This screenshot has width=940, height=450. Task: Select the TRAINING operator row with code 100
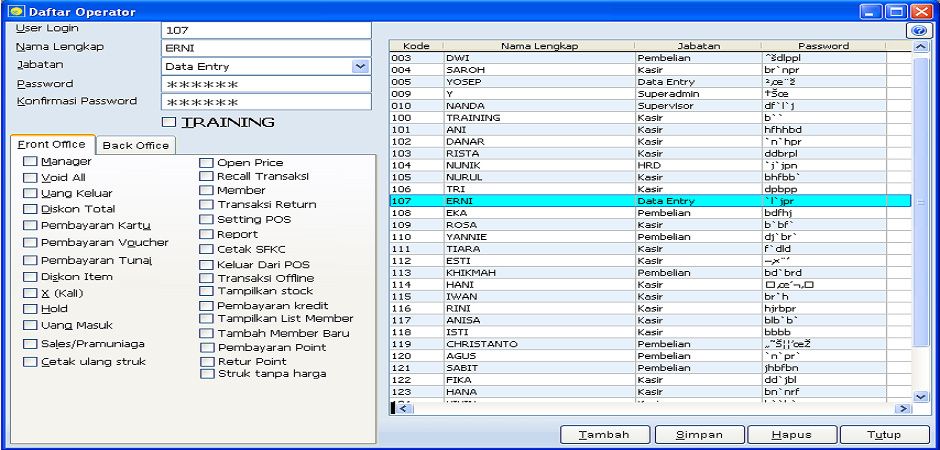(x=650, y=118)
